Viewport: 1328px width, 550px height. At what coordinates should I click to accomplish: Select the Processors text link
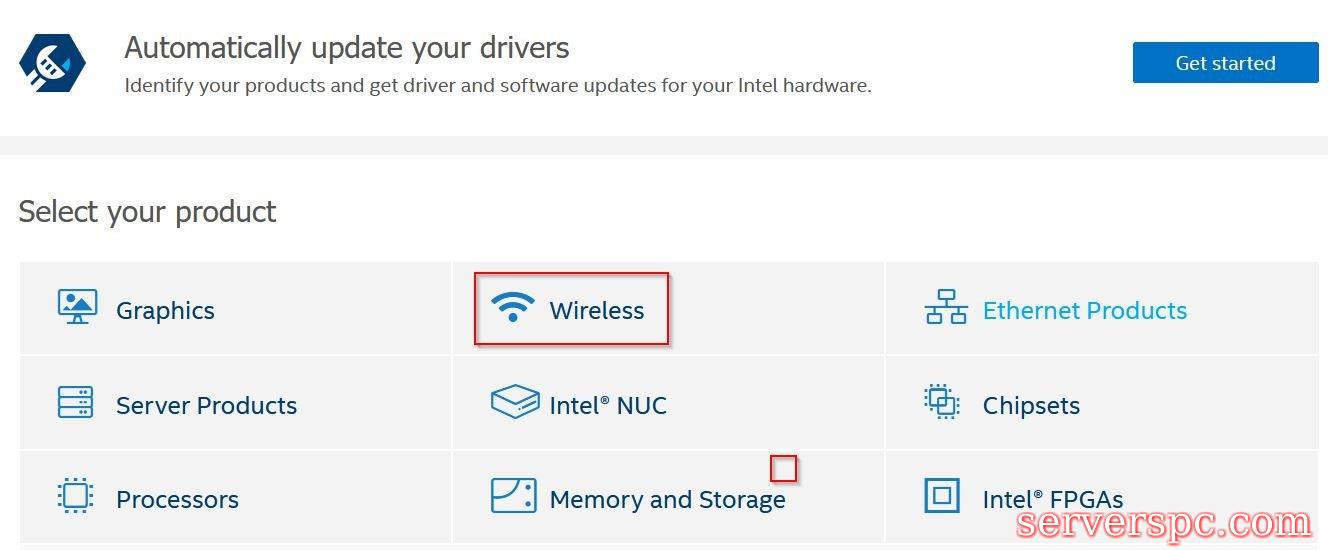pos(177,500)
